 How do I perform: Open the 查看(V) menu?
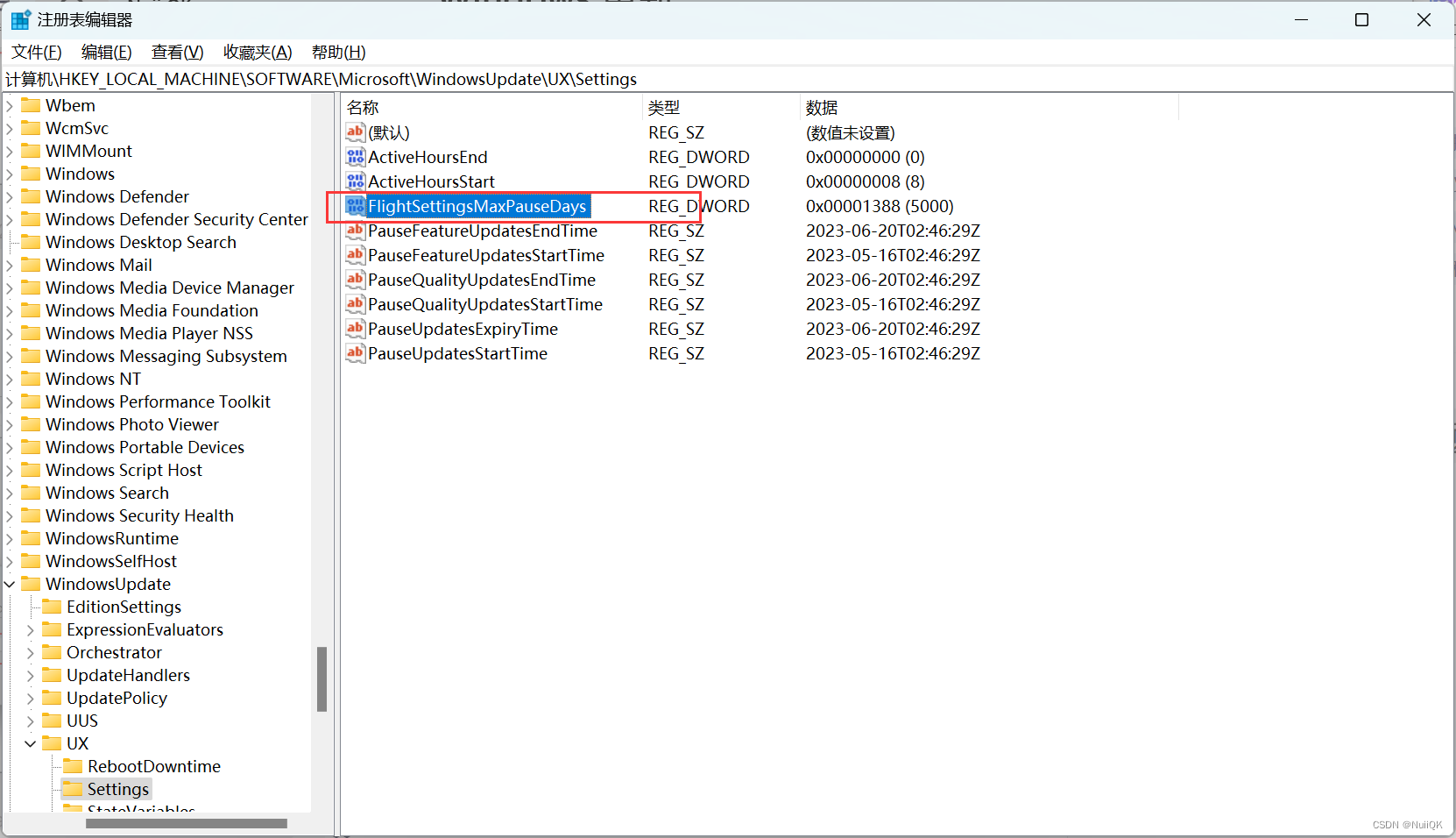click(x=178, y=53)
